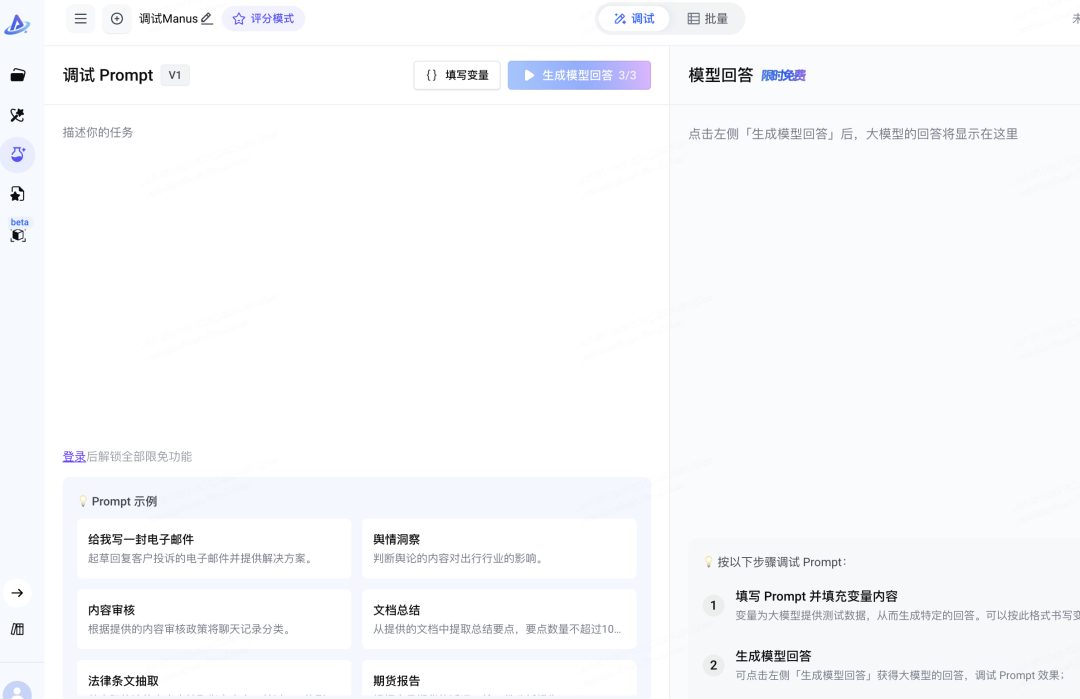Click the 填写 Prompt 并填充变量内容 step text
This screenshot has width=1080, height=699.
coord(816,596)
